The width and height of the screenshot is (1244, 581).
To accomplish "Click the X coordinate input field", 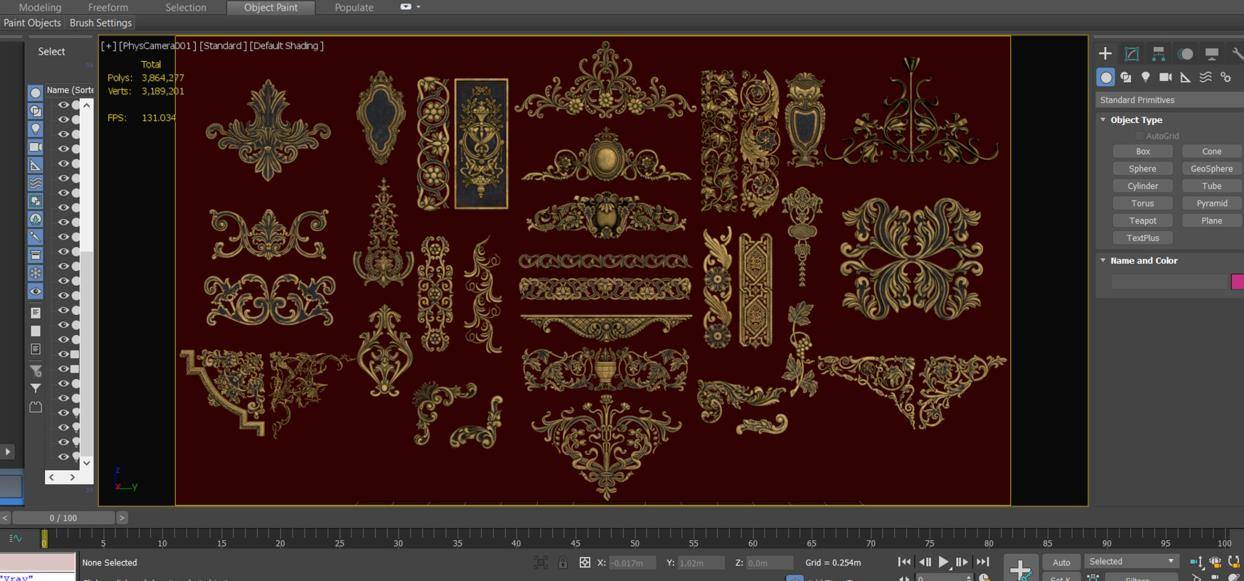I will [x=632, y=563].
